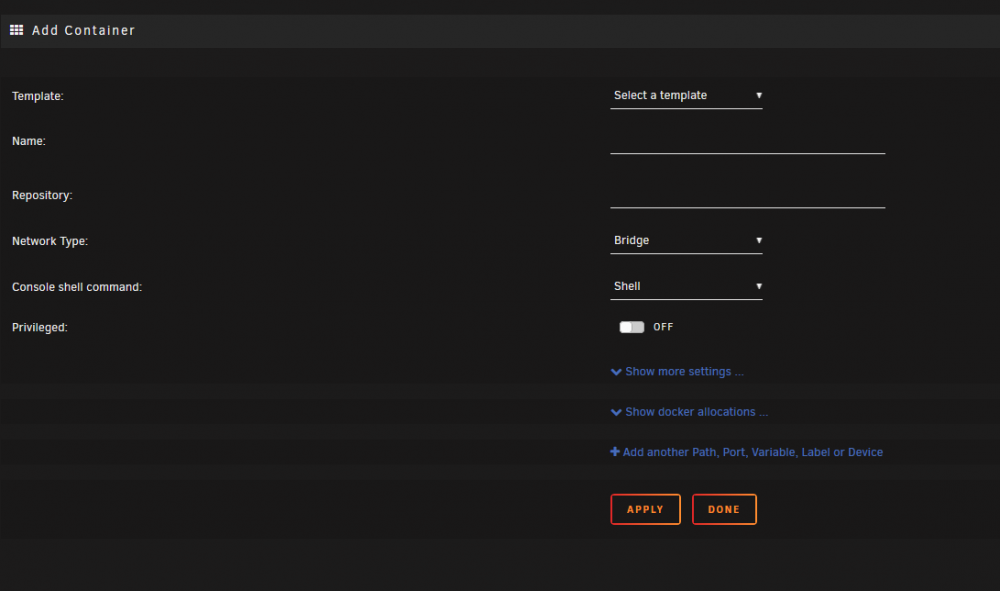Click the DONE button

724,509
